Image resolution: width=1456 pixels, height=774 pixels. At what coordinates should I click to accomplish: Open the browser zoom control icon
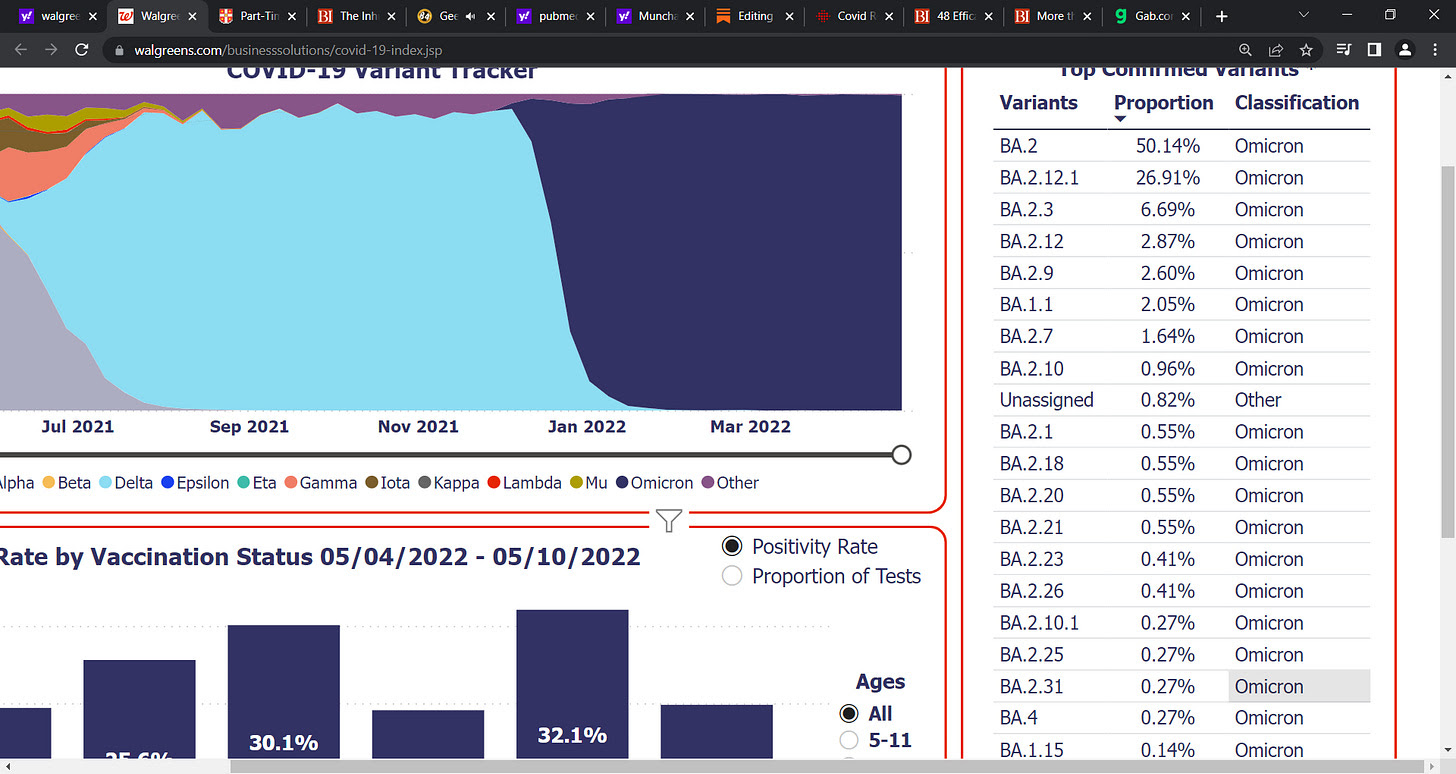[1246, 49]
